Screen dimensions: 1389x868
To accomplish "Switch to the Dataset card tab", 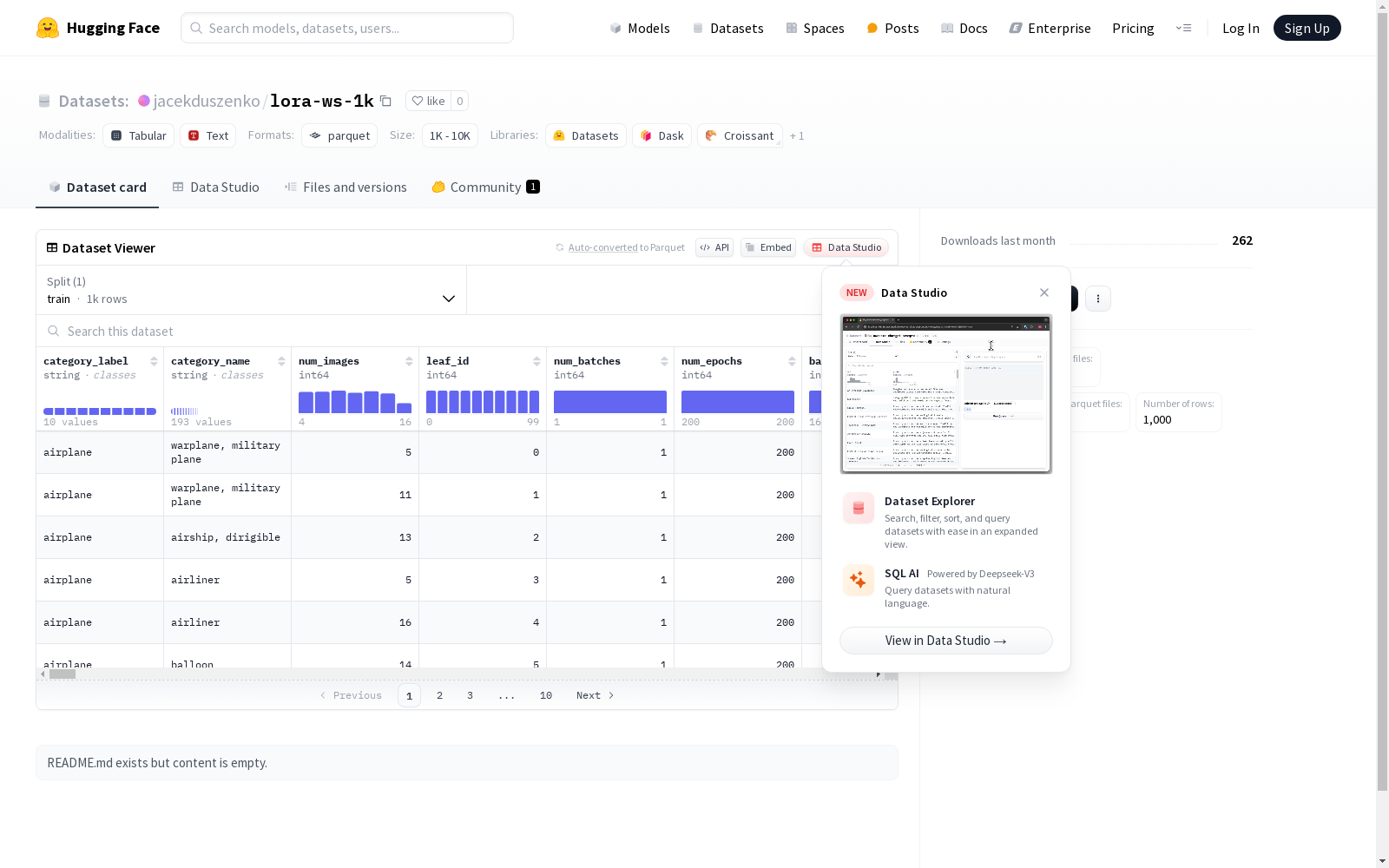I will coord(97,187).
